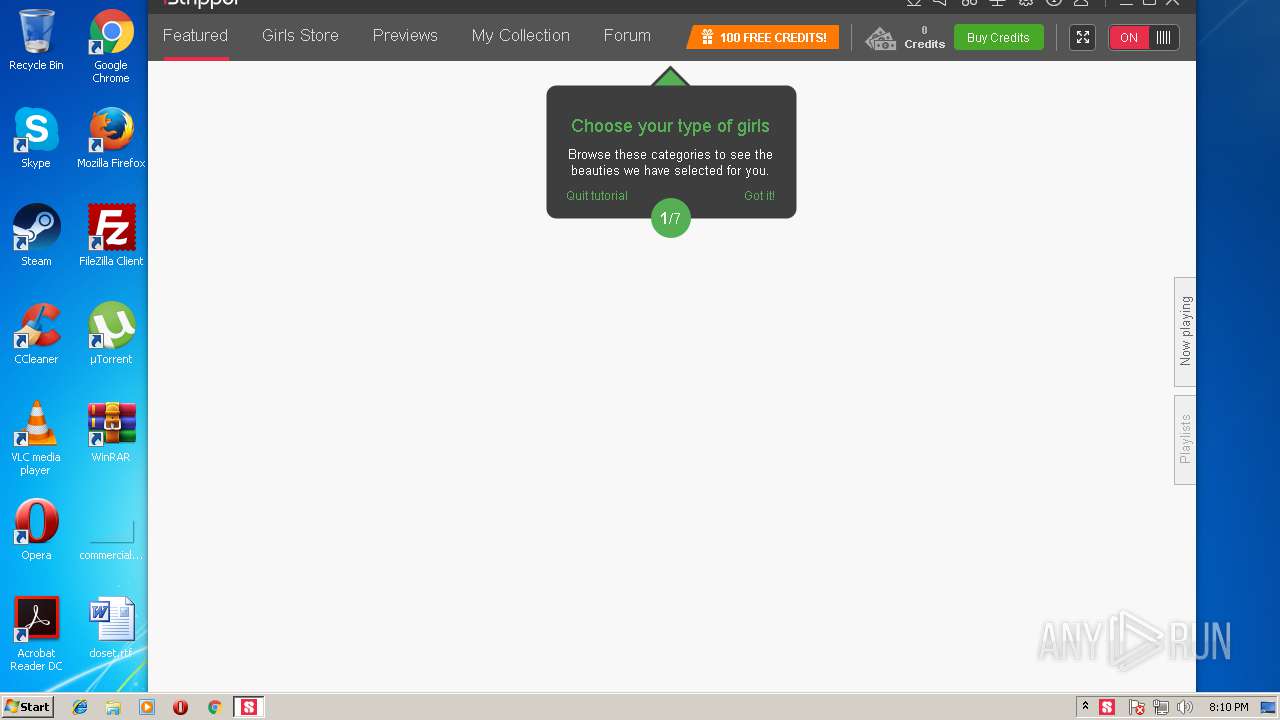Click the credits money icon
Viewport: 1280px width, 720px height.
point(880,39)
